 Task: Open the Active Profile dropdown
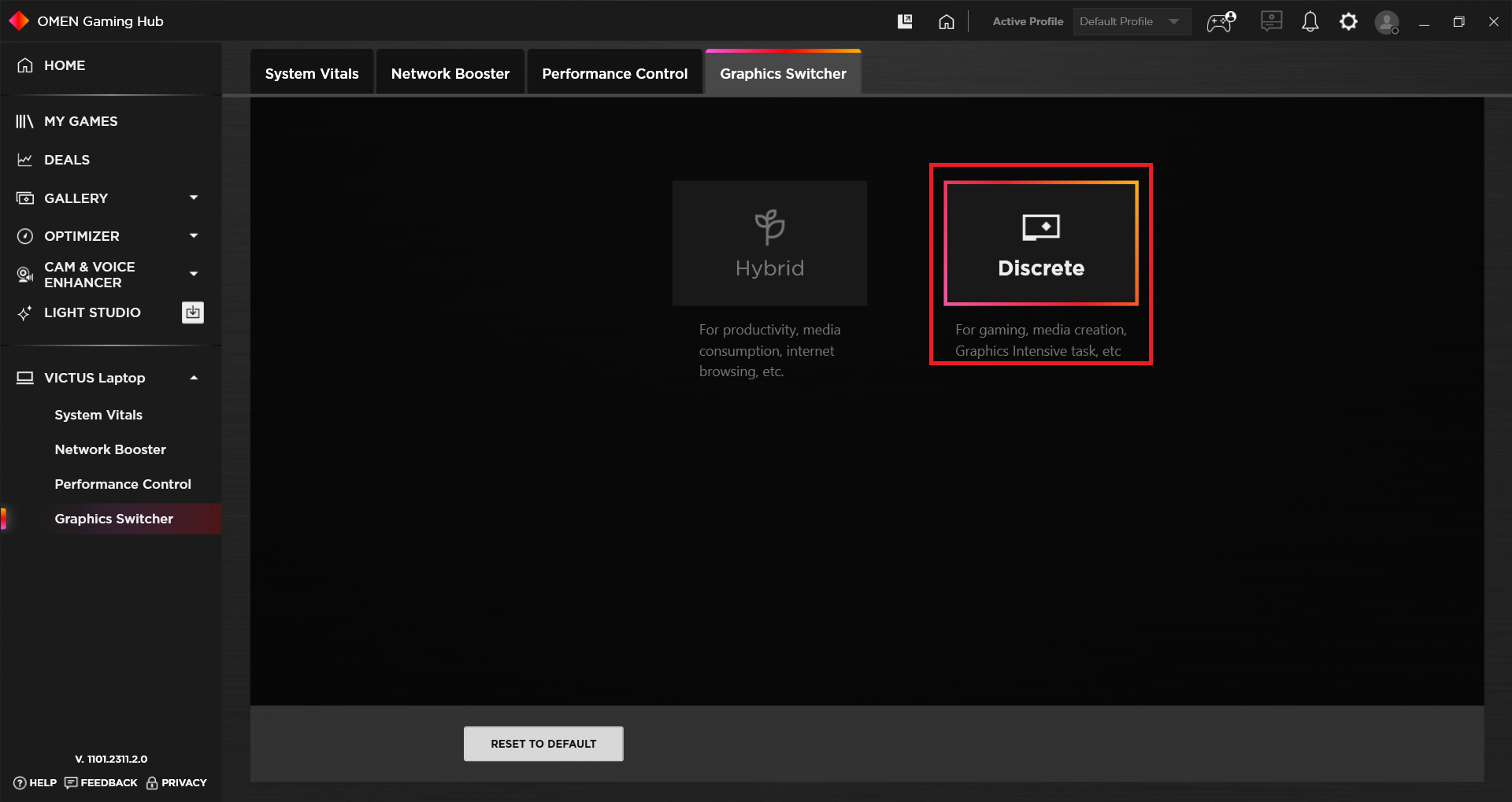(1132, 21)
